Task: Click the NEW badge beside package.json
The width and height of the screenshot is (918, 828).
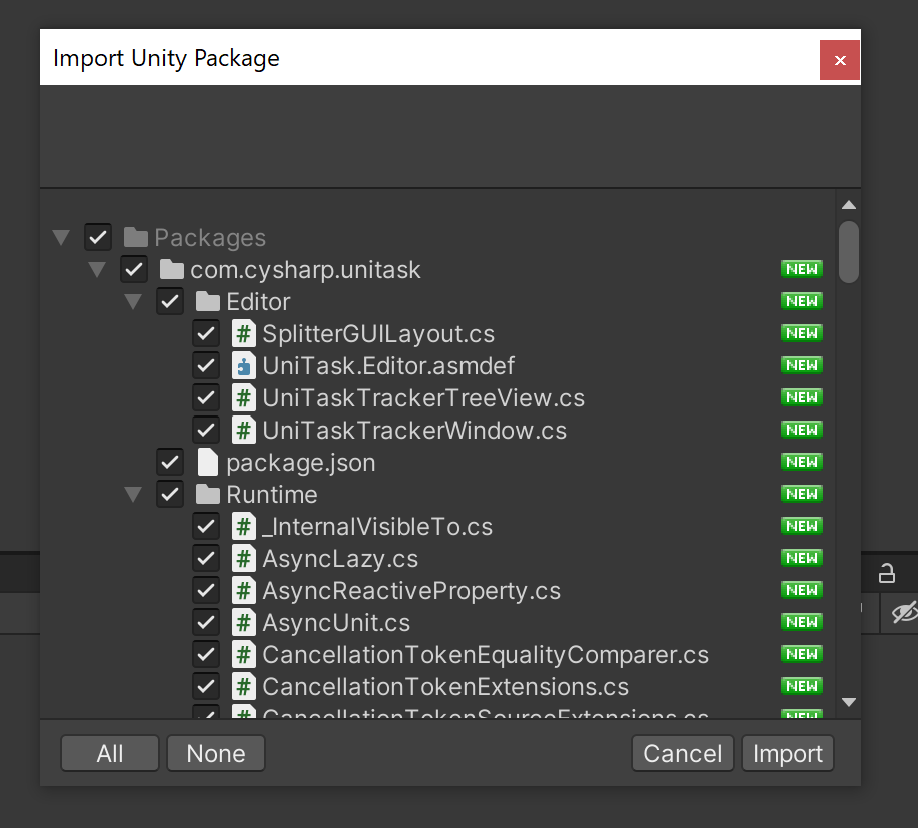Action: (801, 461)
